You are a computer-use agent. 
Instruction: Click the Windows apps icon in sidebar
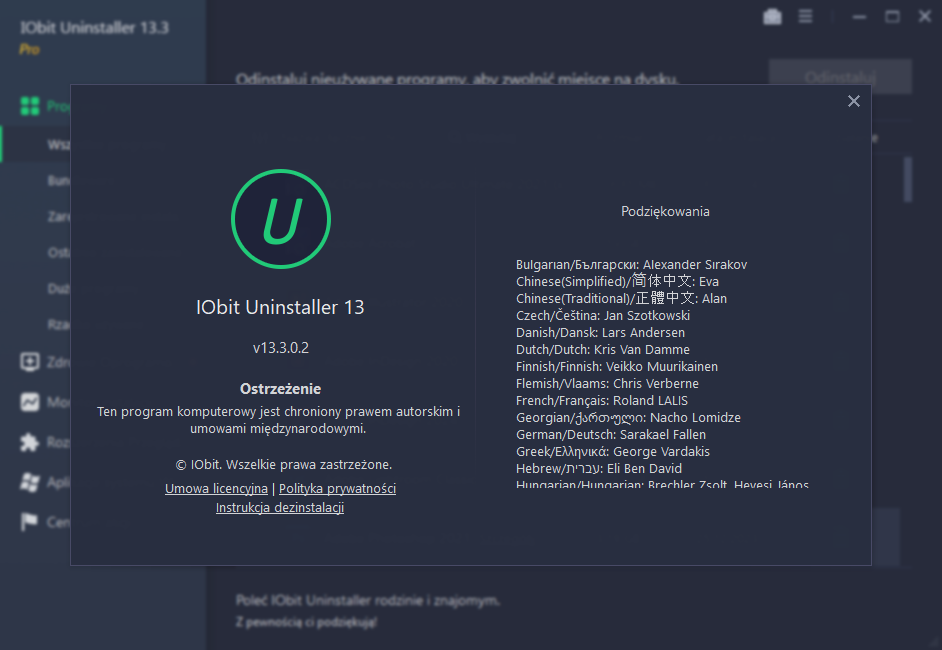[29, 482]
